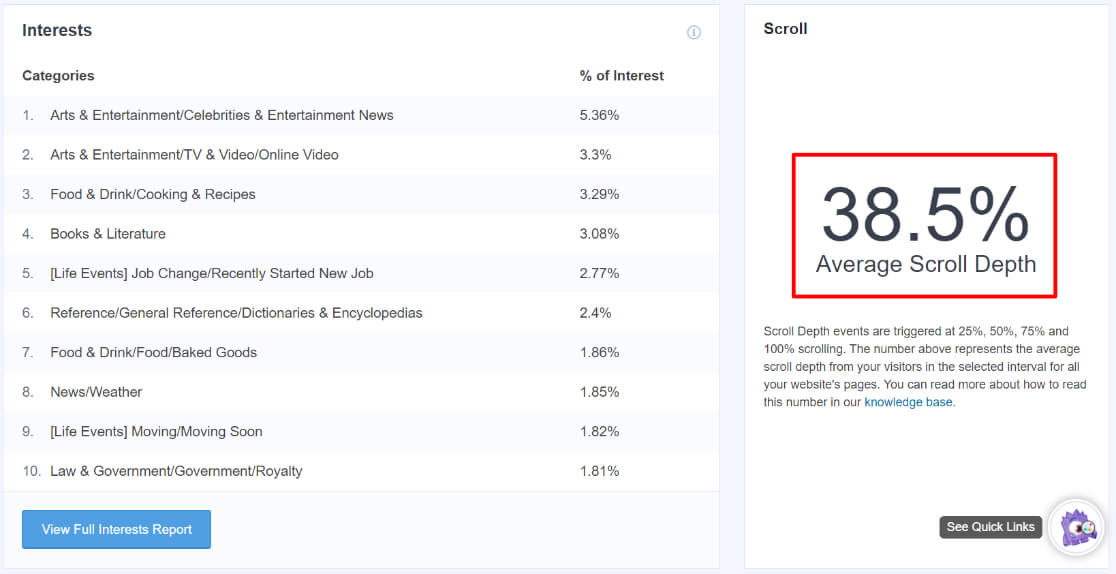Select Job Change/Recently Started New Job row
Image resolution: width=1116 pixels, height=574 pixels.
[x=361, y=273]
